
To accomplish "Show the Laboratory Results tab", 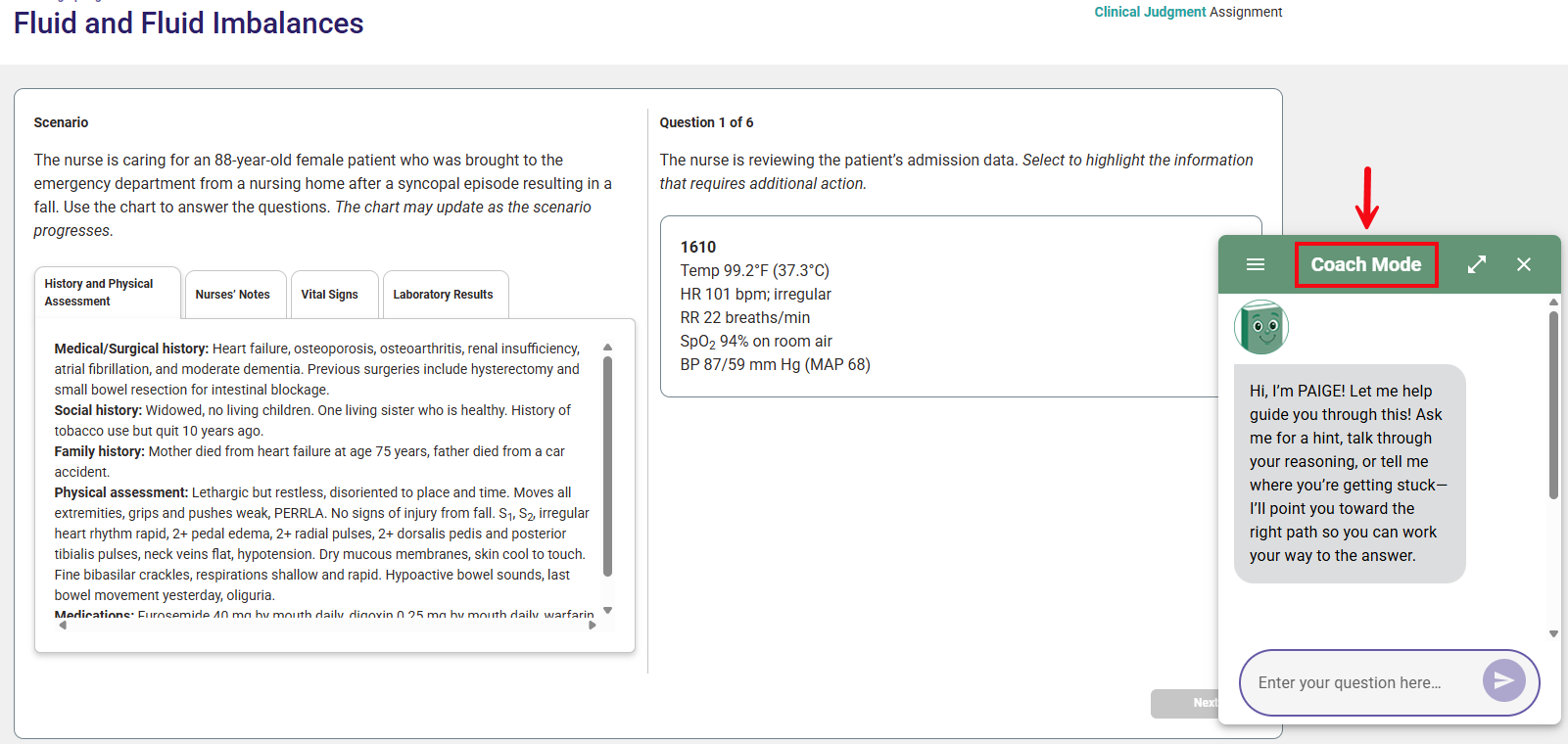I will pos(445,295).
